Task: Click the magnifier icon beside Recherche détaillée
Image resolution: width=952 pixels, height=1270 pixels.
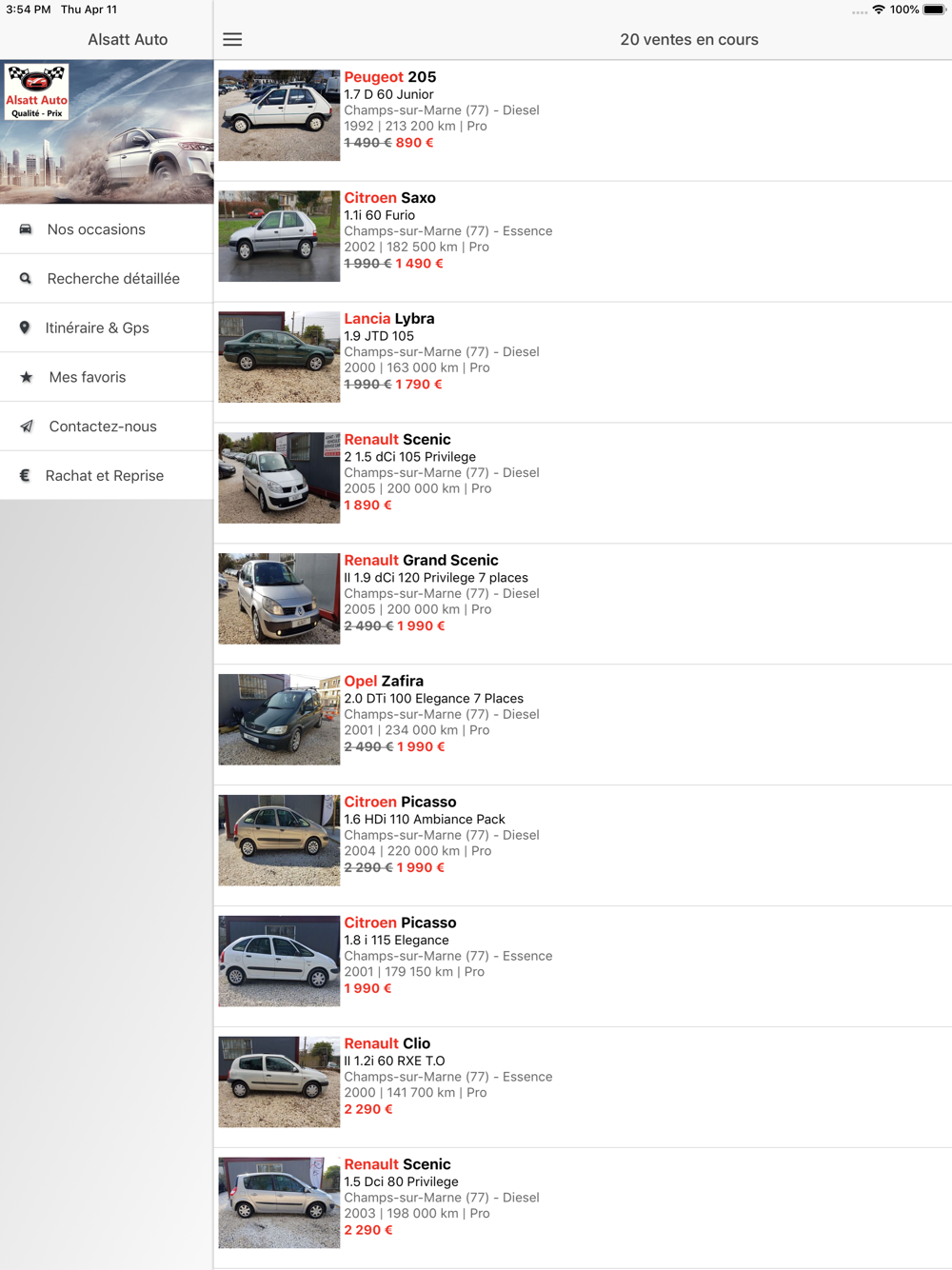Action: click(26, 279)
